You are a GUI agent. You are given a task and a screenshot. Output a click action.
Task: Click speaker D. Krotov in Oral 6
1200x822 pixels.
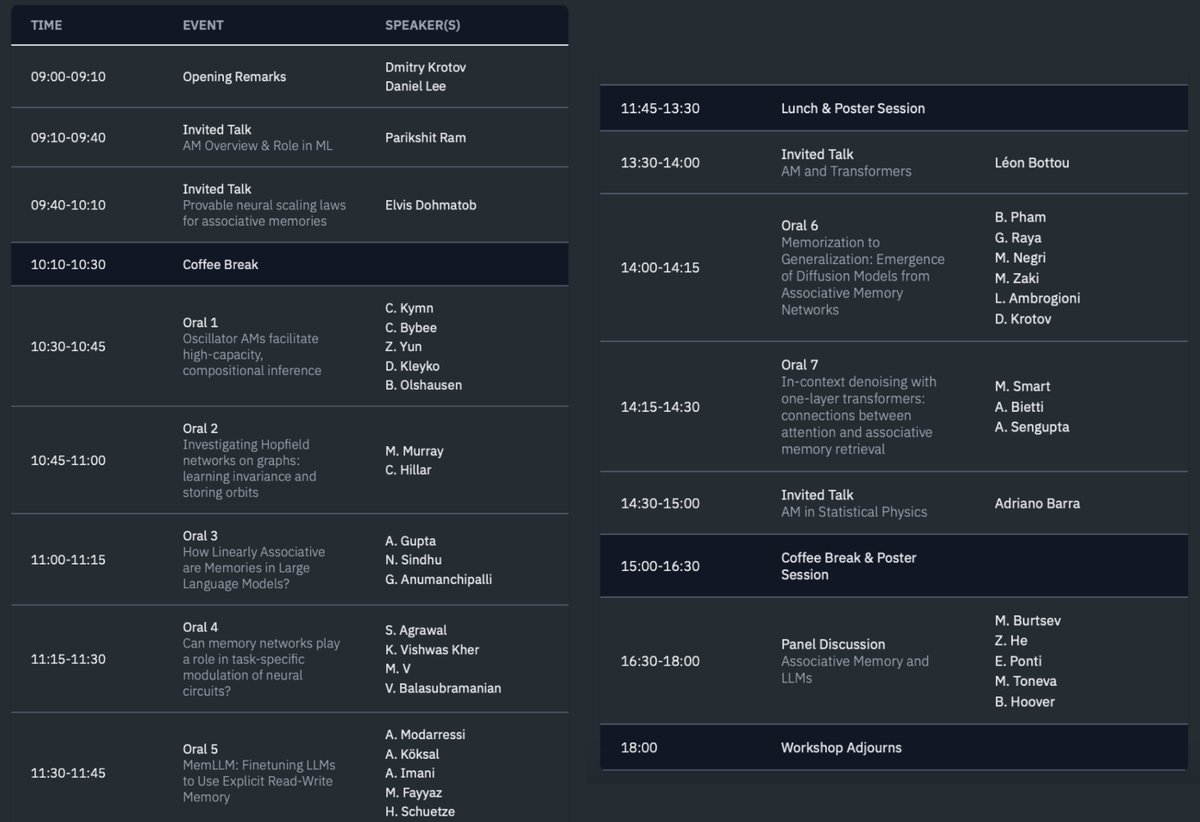click(x=1023, y=319)
